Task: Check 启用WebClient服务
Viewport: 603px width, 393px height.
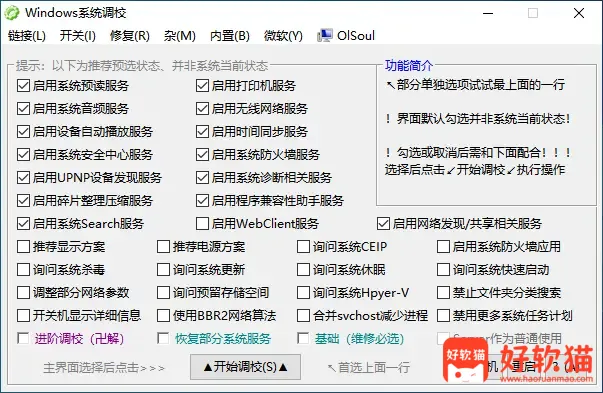Action: 202,223
